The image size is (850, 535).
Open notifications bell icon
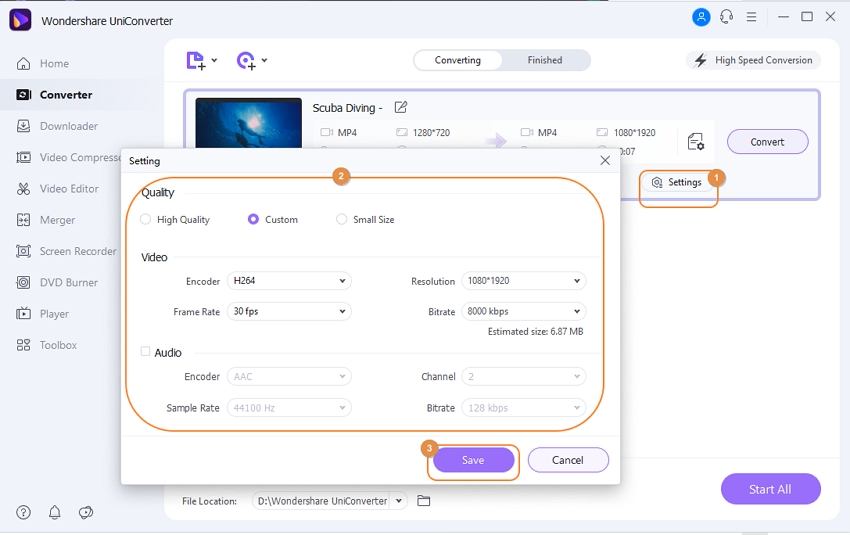[55, 512]
